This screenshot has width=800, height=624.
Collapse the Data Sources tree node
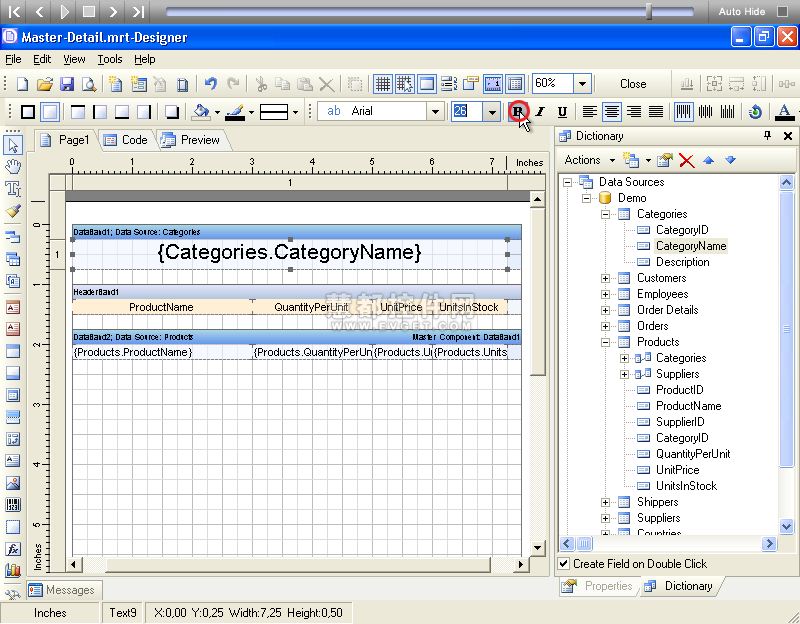pos(567,182)
